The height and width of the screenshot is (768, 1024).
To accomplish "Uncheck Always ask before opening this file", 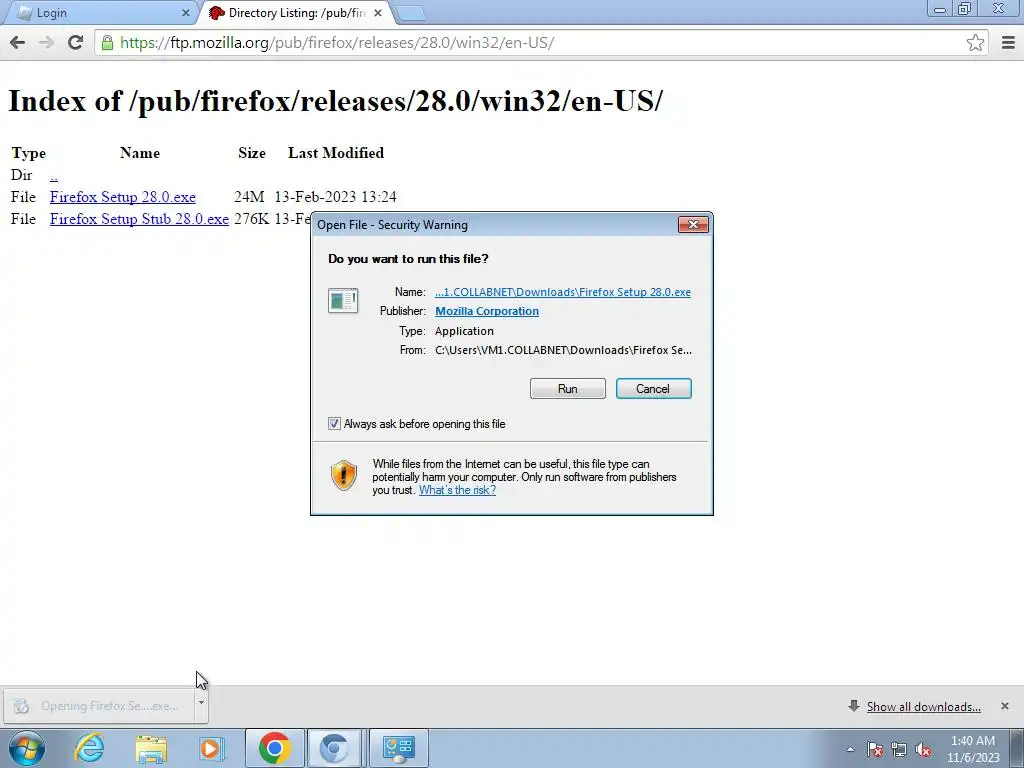I will tap(334, 424).
